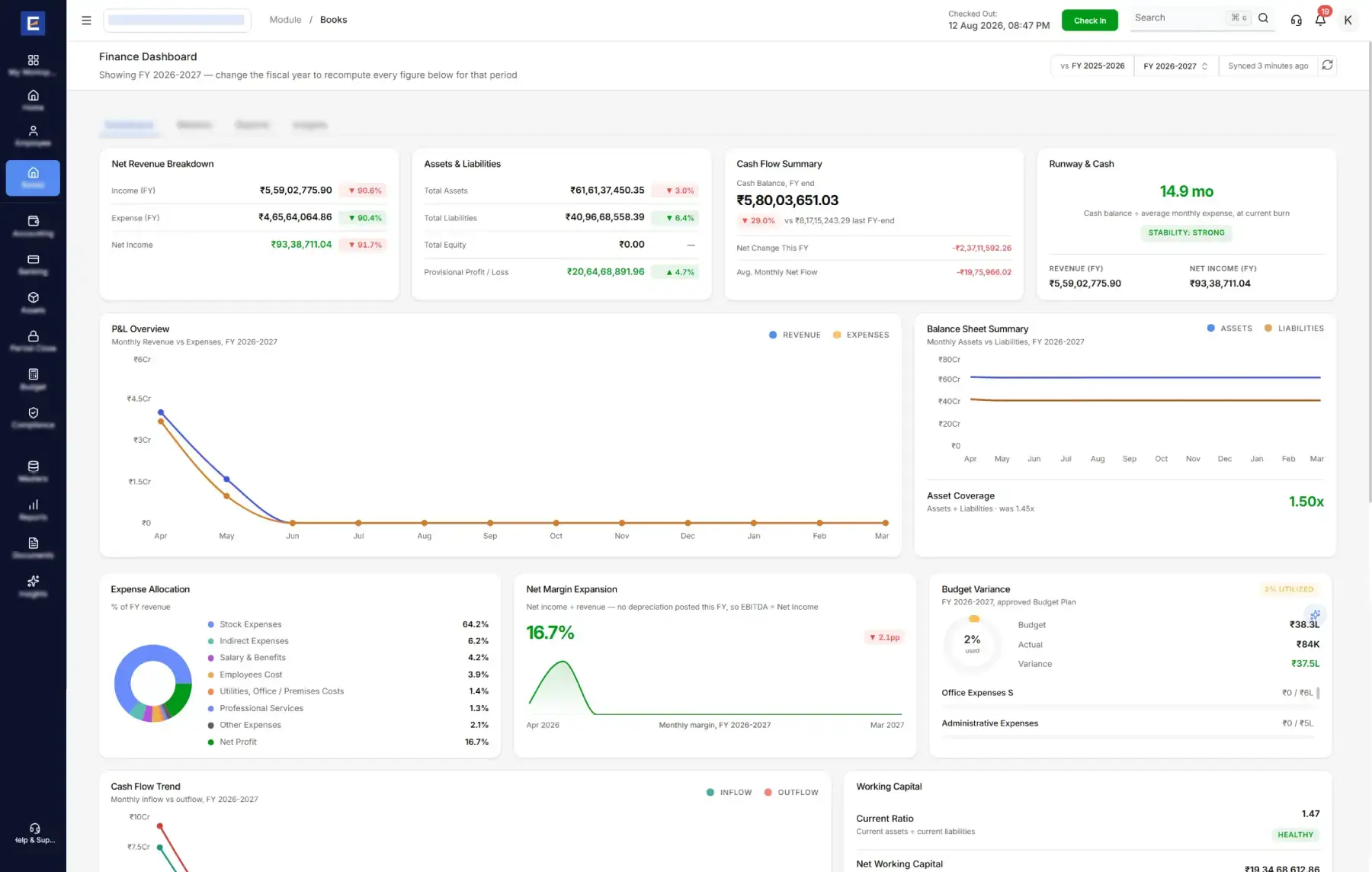Toggle the REVENUE legend in P&L Overview

[795, 335]
